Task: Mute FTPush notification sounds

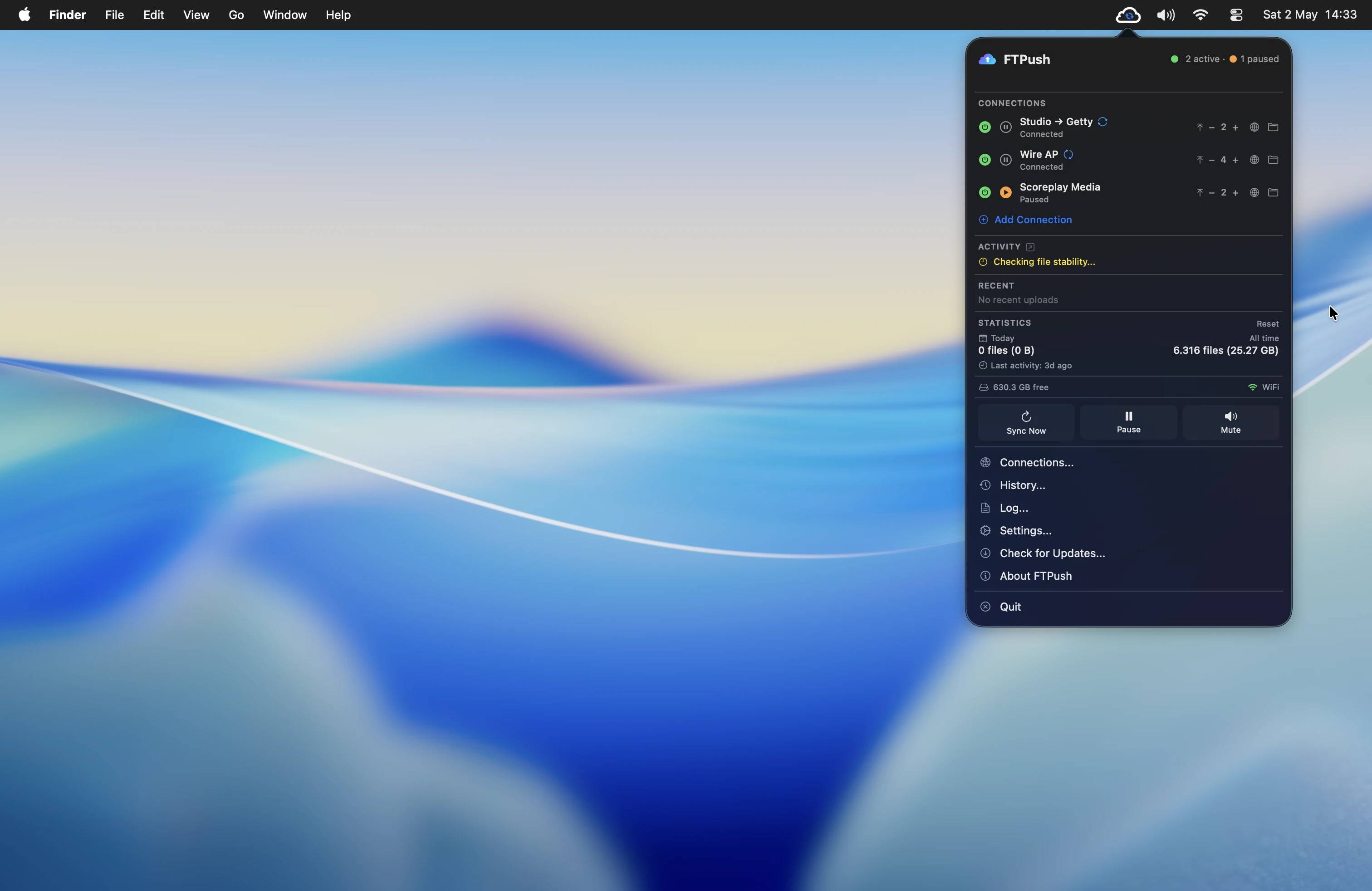Action: 1230,422
